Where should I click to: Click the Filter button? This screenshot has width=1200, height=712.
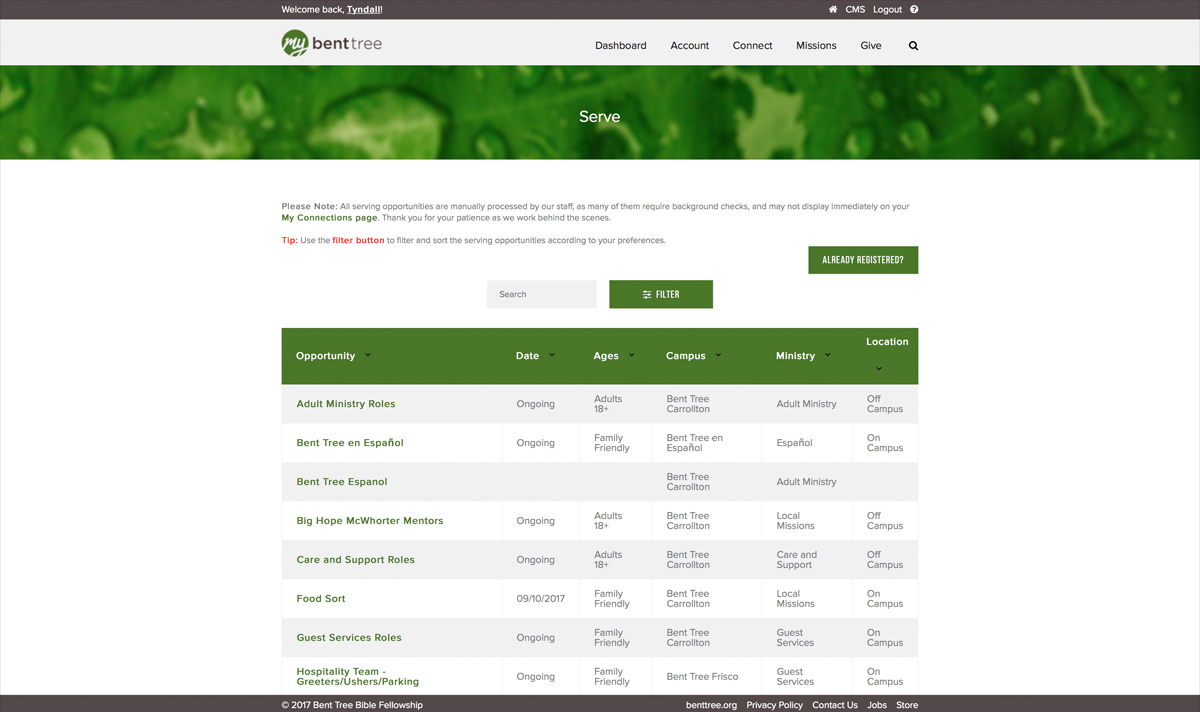point(661,294)
